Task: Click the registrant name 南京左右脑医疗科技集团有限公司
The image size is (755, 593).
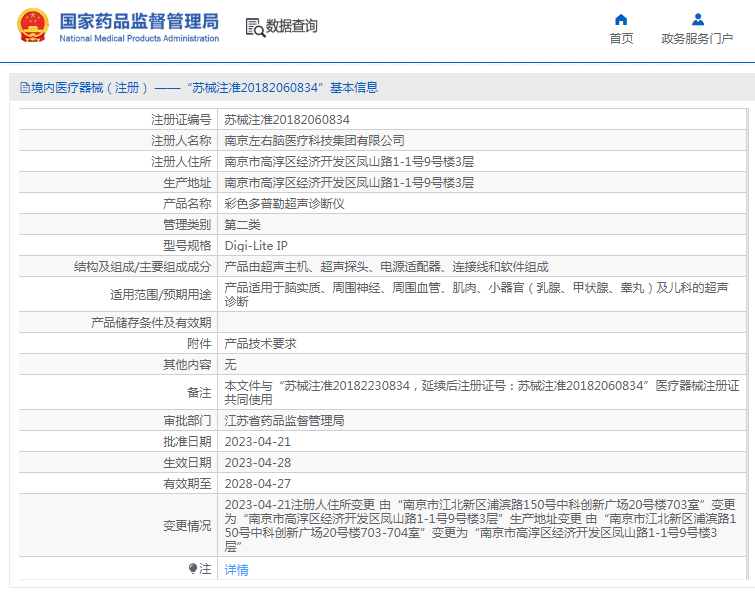Action: pyautogui.click(x=314, y=140)
